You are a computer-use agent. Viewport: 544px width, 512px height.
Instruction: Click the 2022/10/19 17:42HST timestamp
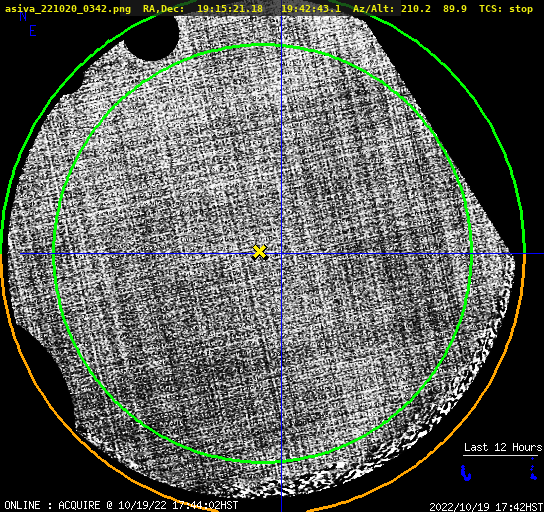(486, 507)
